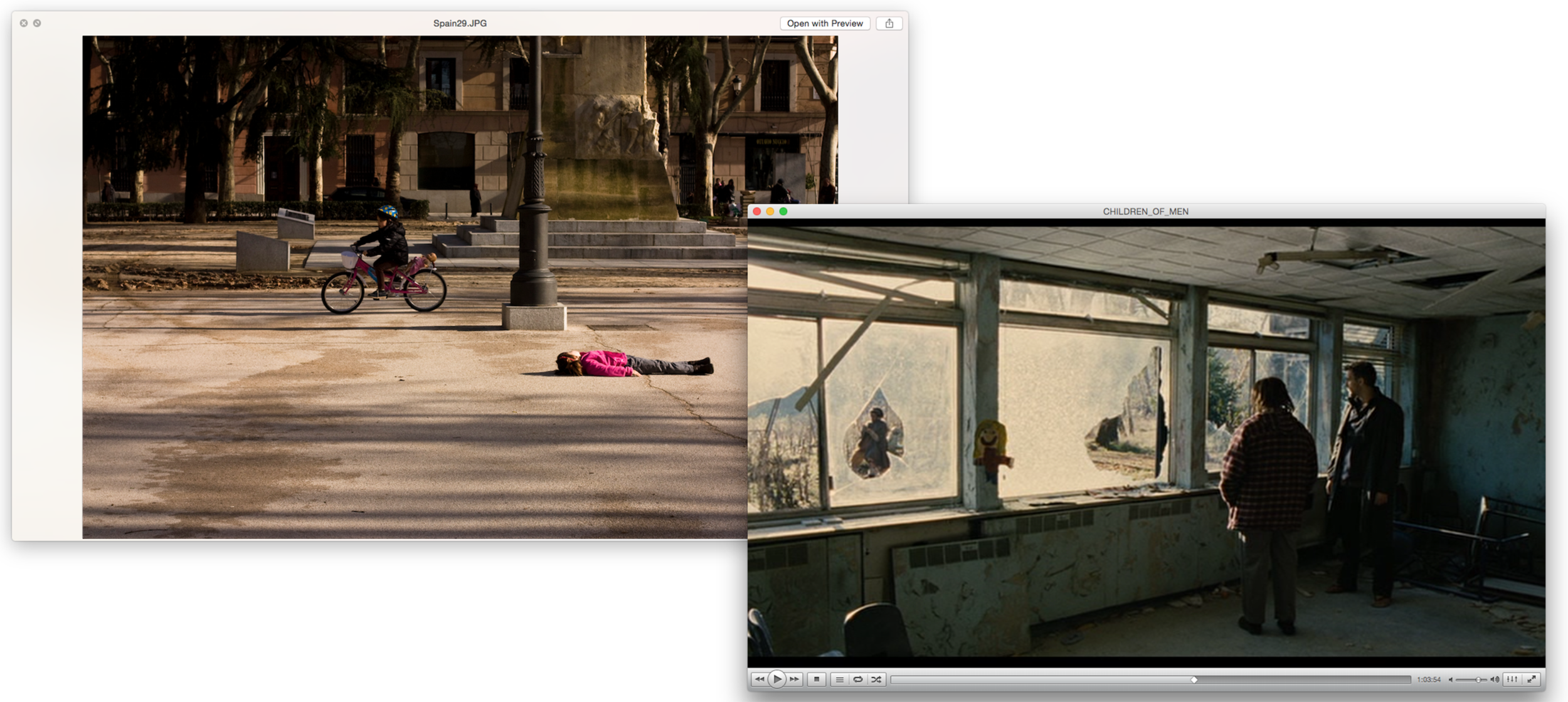Screen dimensions: 1568x702
Task: Enter fullscreen mode in VLC
Action: tap(1531, 679)
